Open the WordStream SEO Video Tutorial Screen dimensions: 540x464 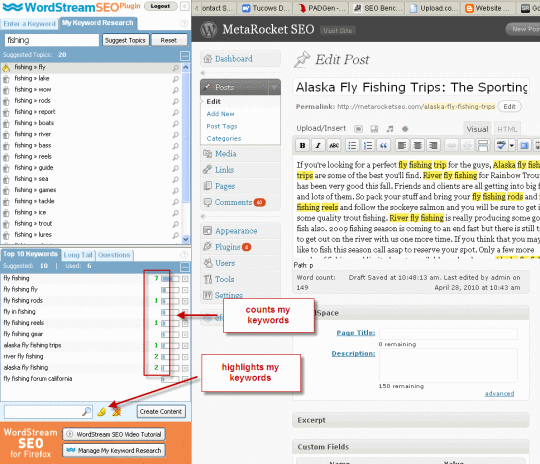tap(114, 434)
